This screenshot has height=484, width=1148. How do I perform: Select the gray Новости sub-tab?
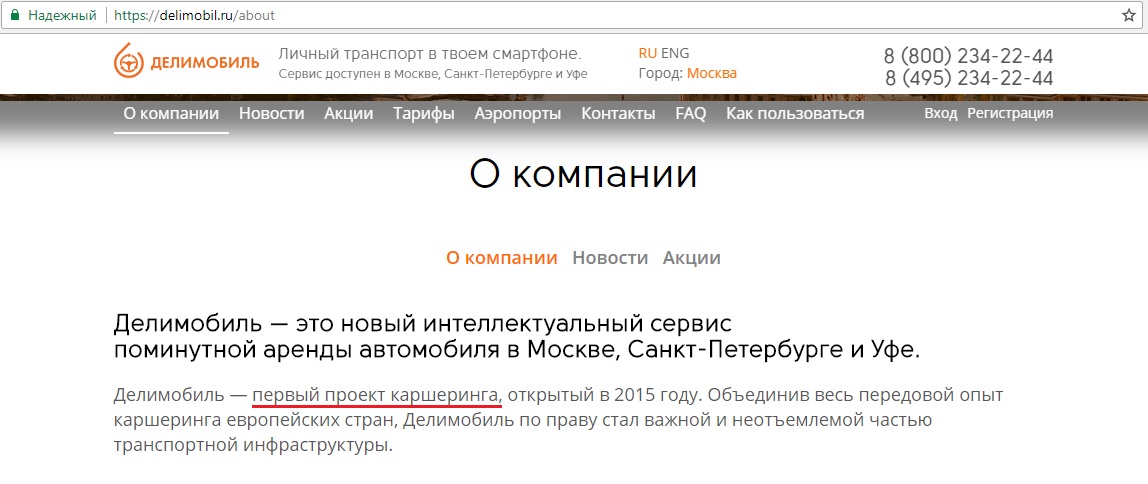tap(611, 258)
